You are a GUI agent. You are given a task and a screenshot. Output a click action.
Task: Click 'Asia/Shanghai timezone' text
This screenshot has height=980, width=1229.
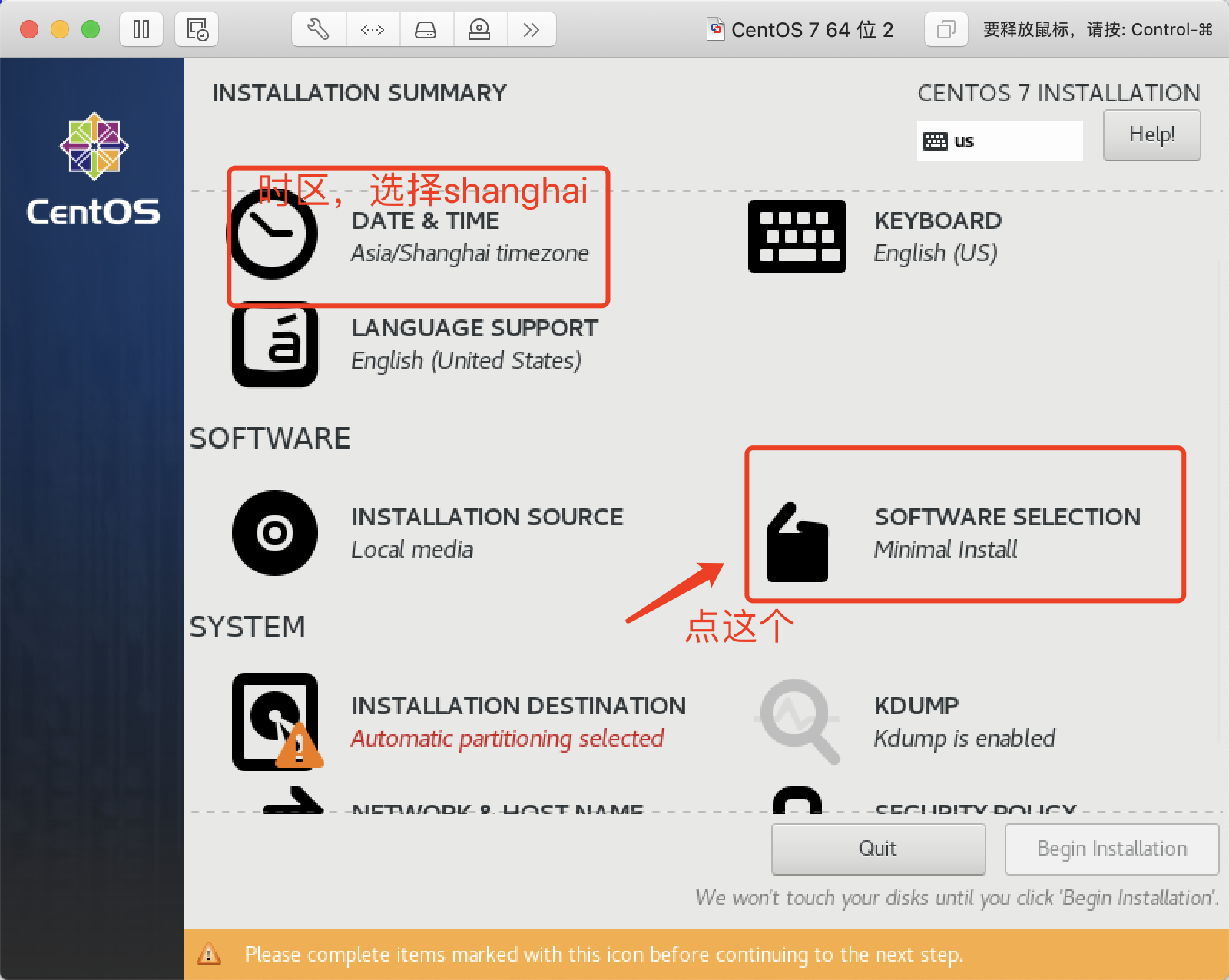point(470,253)
